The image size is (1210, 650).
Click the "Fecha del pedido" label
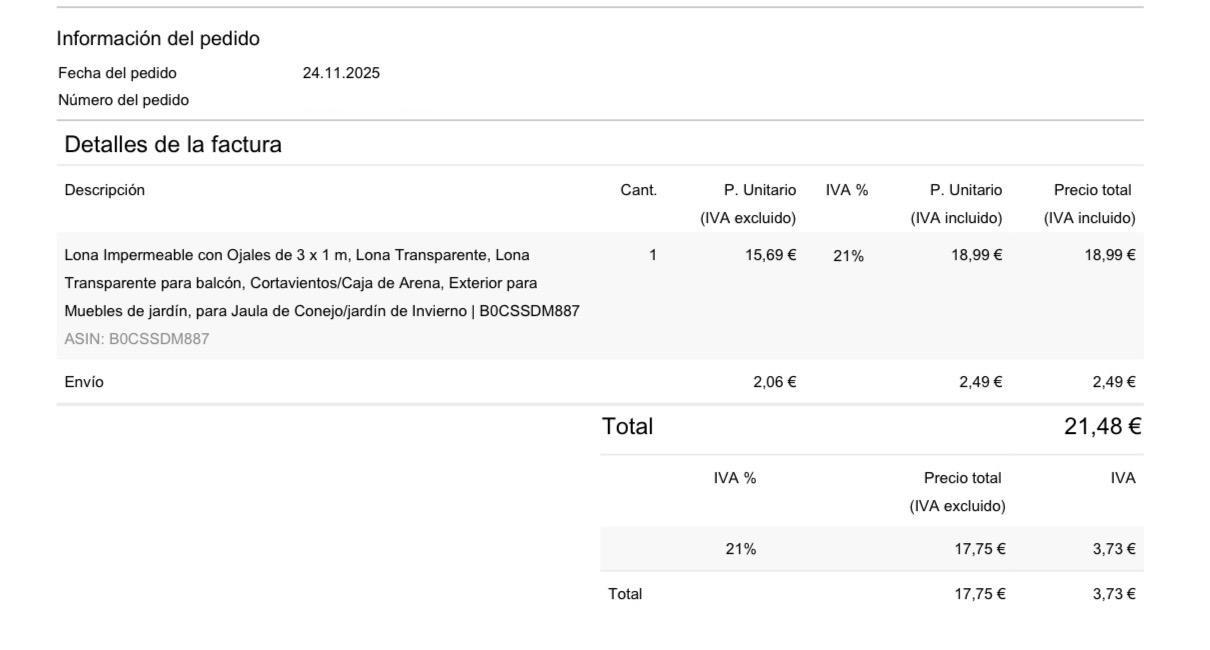click(117, 73)
